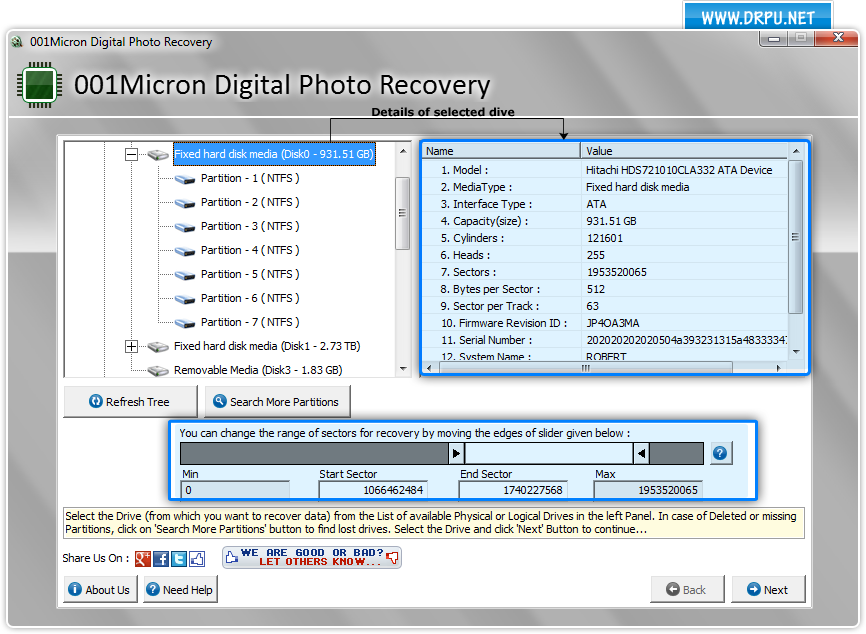Image resolution: width=866 pixels, height=634 pixels.
Task: Select Partition - 6 (NTFS)
Action: [x=250, y=298]
